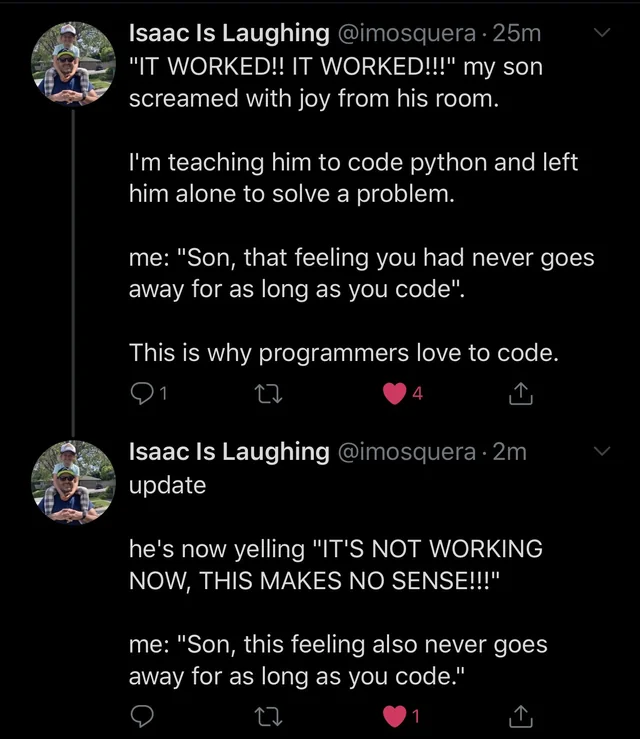Click @imosquera handle on the update tweet
This screenshot has width=640, height=739.
[406, 452]
